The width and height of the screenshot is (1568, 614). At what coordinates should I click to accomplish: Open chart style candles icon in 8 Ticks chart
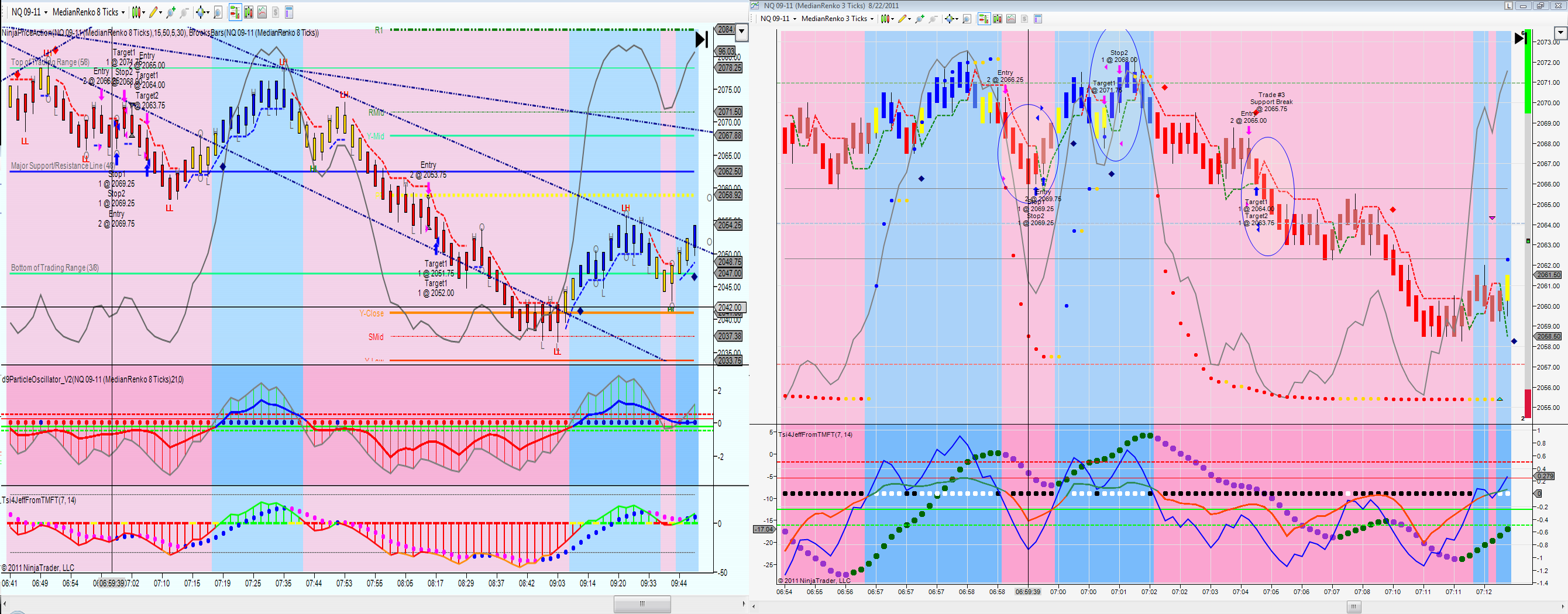click(x=135, y=12)
